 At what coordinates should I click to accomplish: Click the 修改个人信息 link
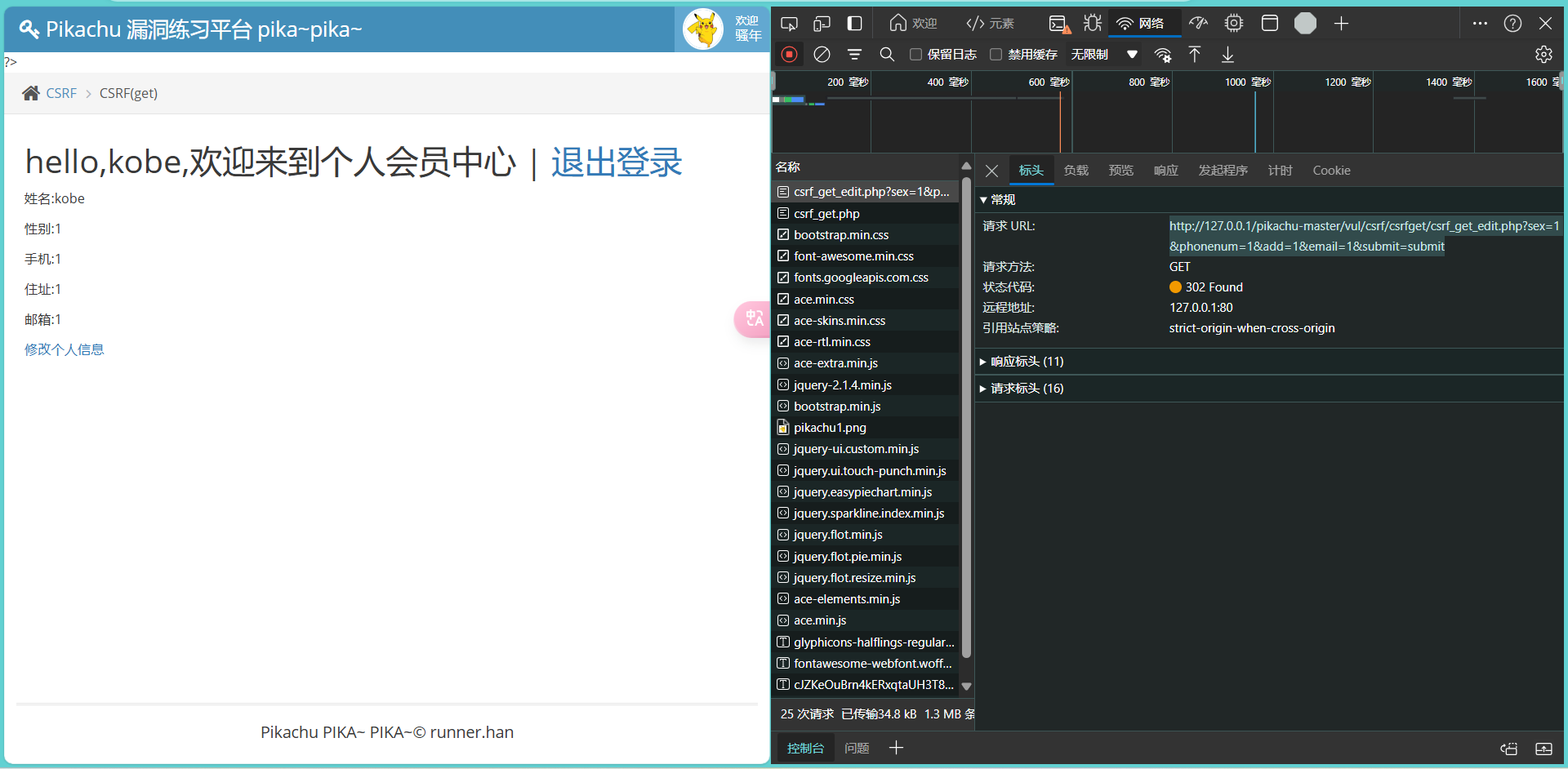click(x=65, y=349)
